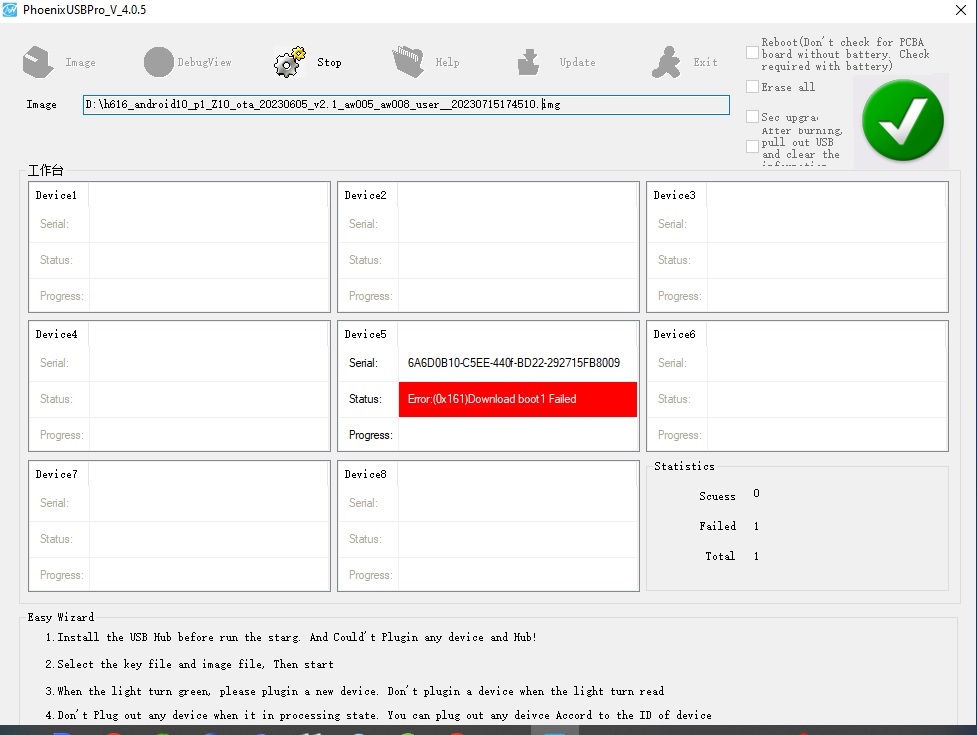Enable the Reboot (PCBA board) checkbox

[752, 53]
